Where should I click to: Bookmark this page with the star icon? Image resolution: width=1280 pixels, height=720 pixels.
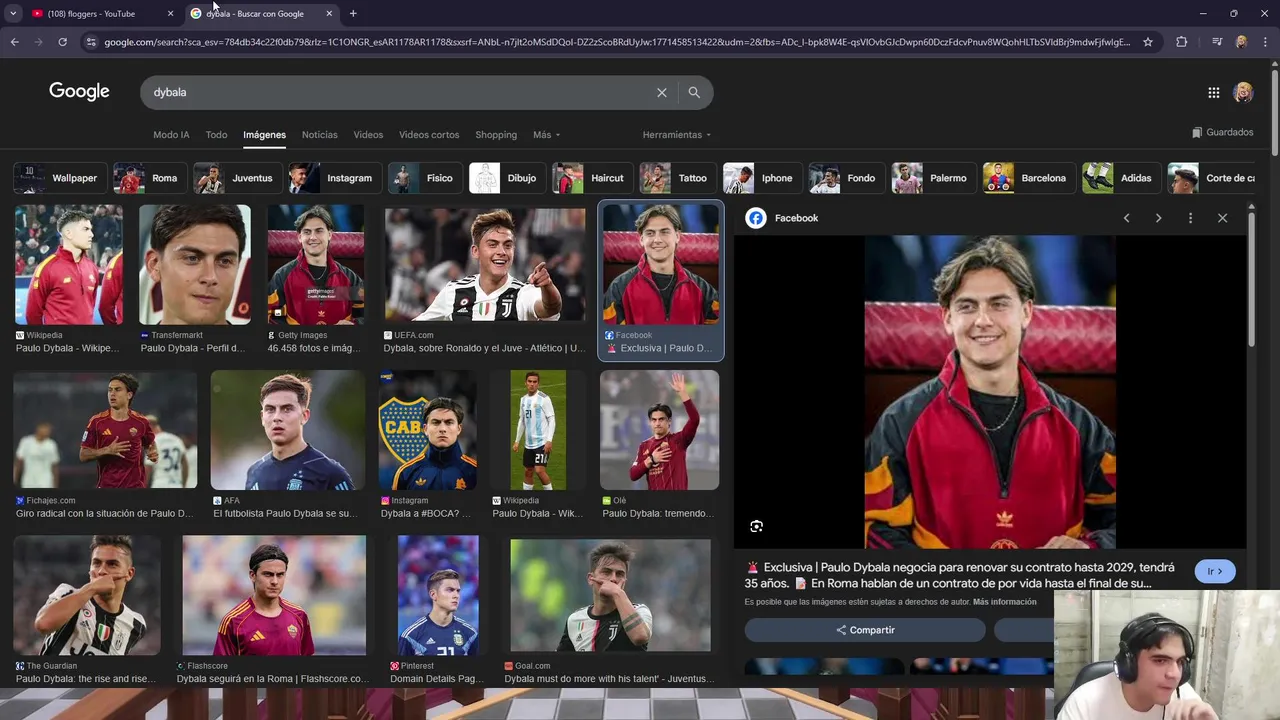click(x=1148, y=42)
